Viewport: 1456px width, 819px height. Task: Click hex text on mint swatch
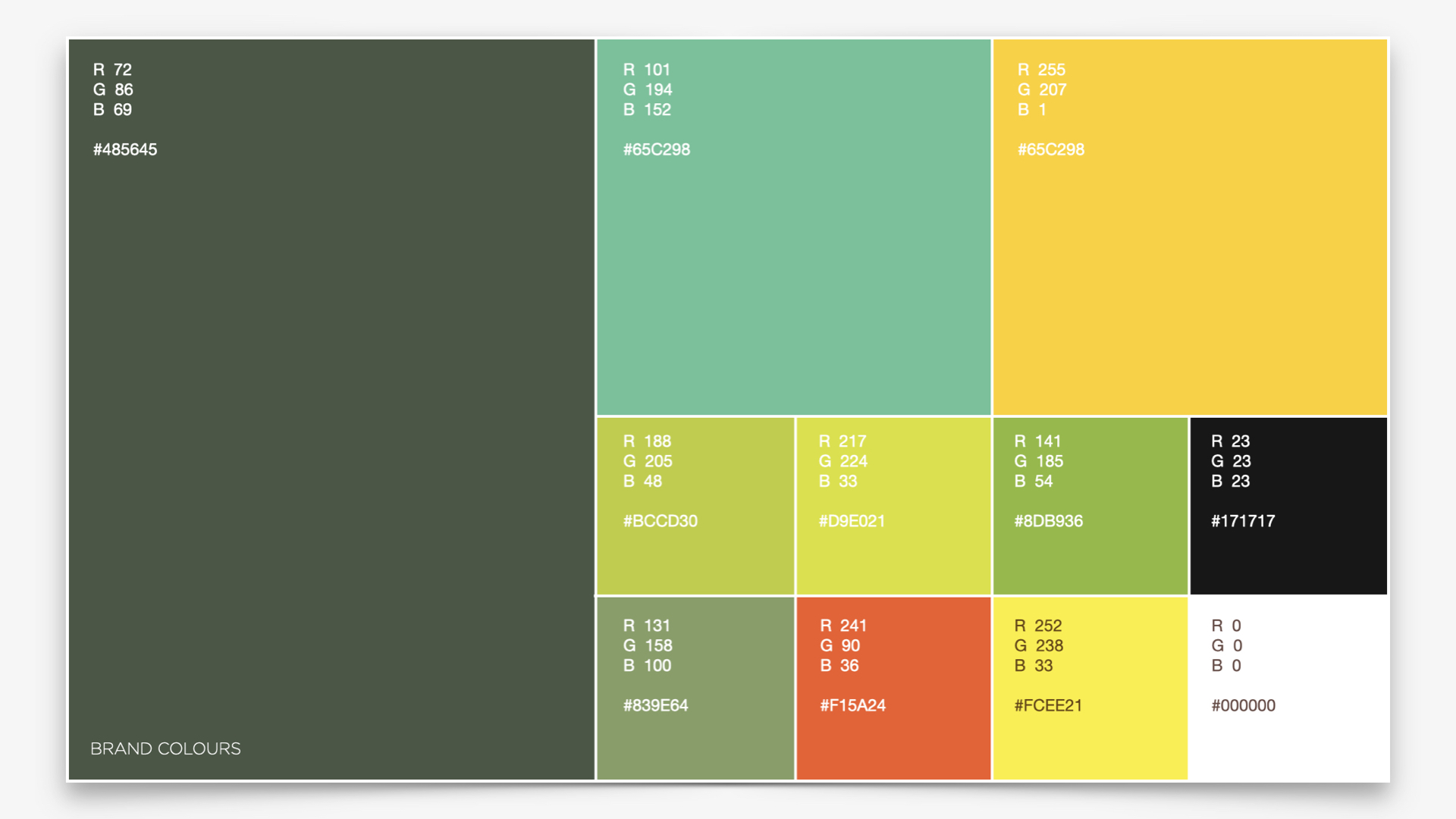point(657,149)
